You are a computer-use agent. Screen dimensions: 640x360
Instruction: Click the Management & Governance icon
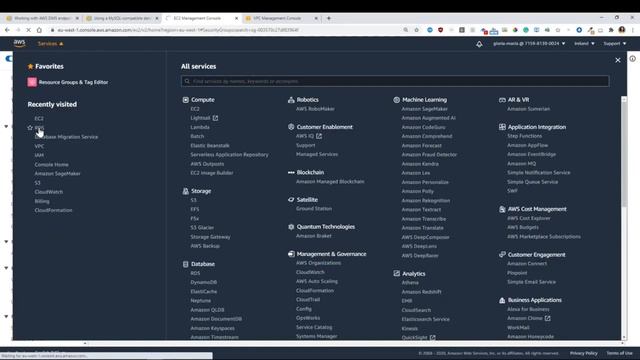pyautogui.click(x=291, y=254)
